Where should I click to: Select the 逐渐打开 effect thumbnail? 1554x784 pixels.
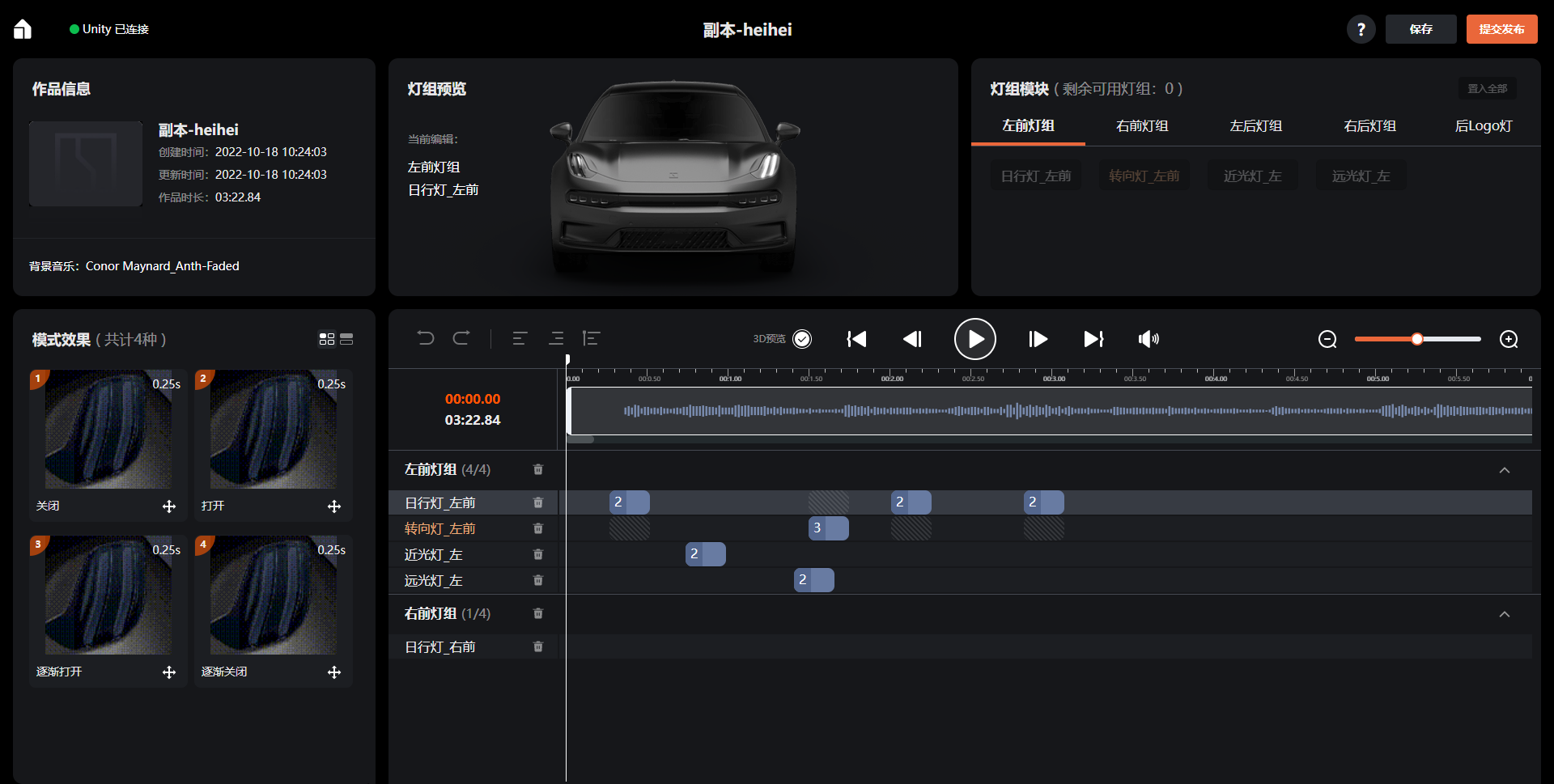(108, 595)
